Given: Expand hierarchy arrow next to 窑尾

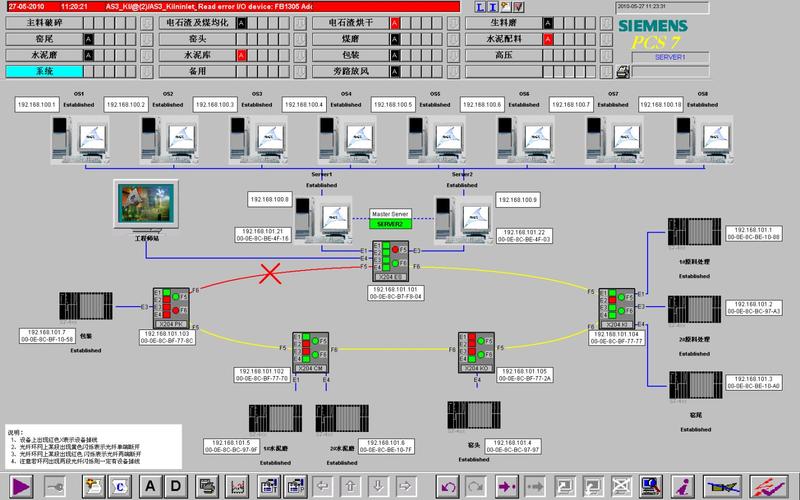Looking at the screenshot, I should 146,39.
